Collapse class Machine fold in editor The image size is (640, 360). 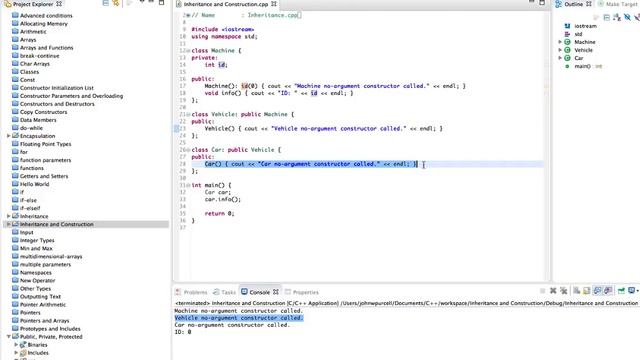pyautogui.click(x=188, y=51)
